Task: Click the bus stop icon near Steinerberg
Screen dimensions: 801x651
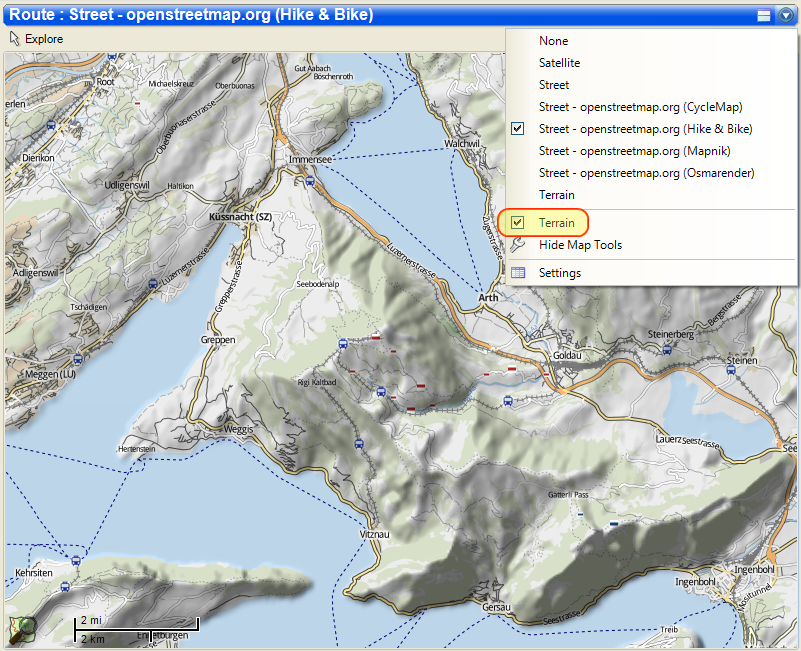Action: click(x=666, y=350)
